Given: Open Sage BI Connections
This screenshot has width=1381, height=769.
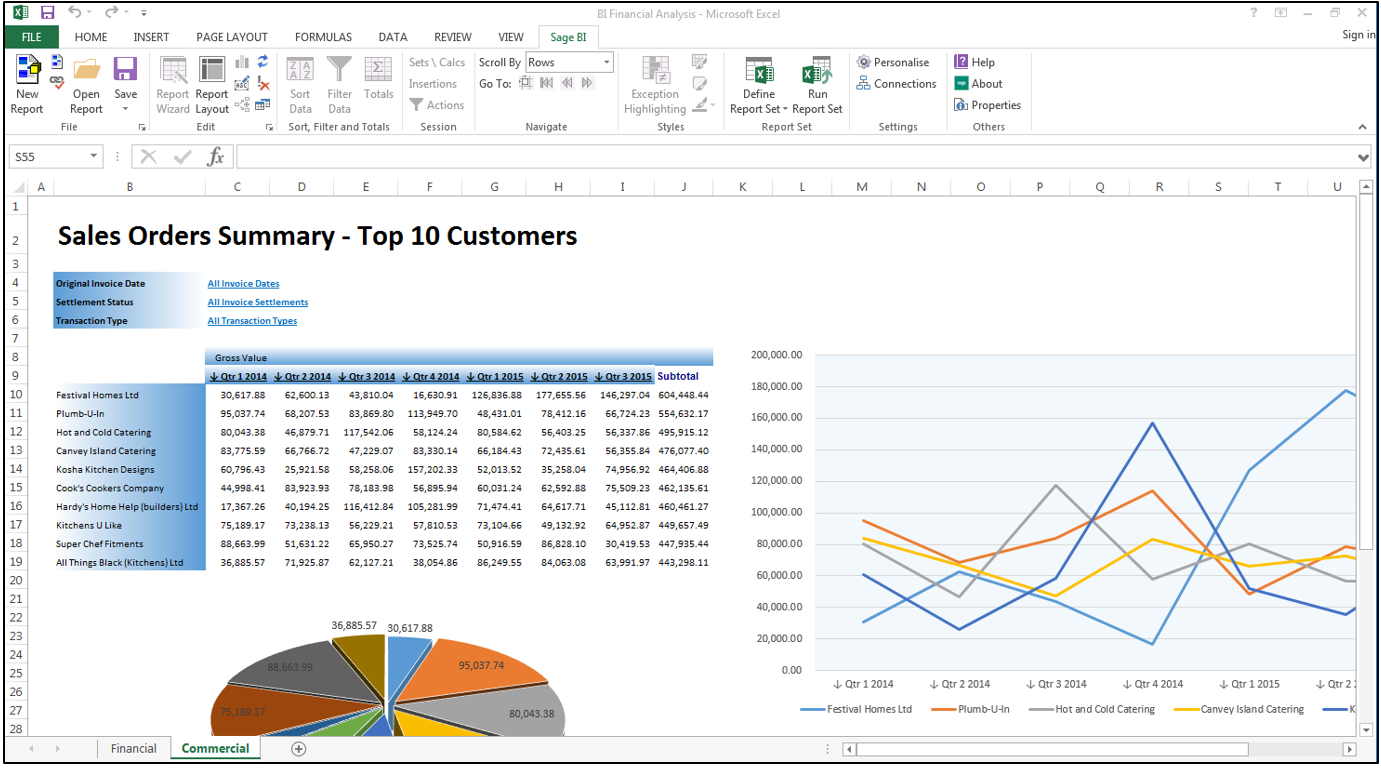Looking at the screenshot, I should 896,84.
